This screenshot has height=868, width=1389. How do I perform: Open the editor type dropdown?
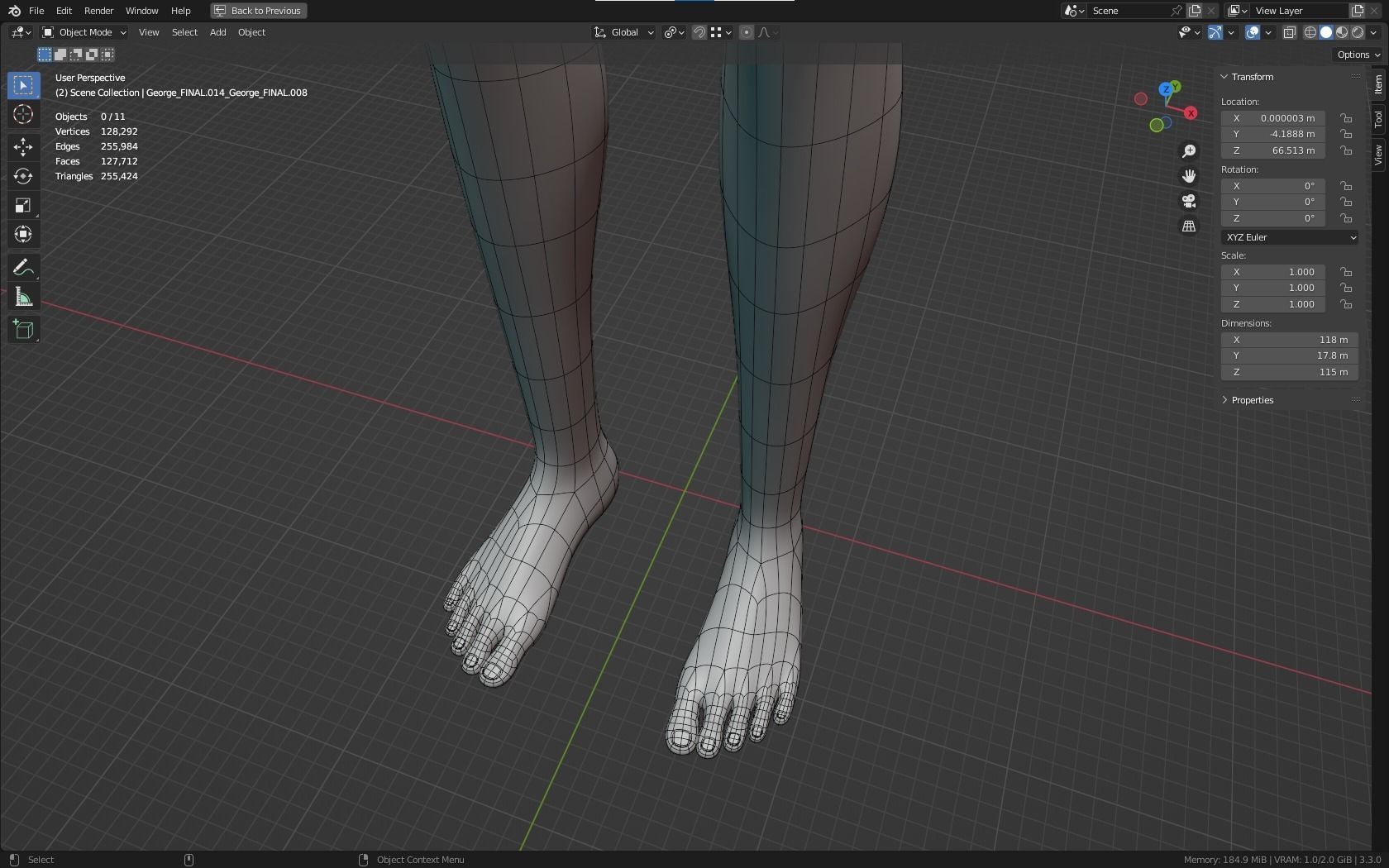(x=21, y=32)
